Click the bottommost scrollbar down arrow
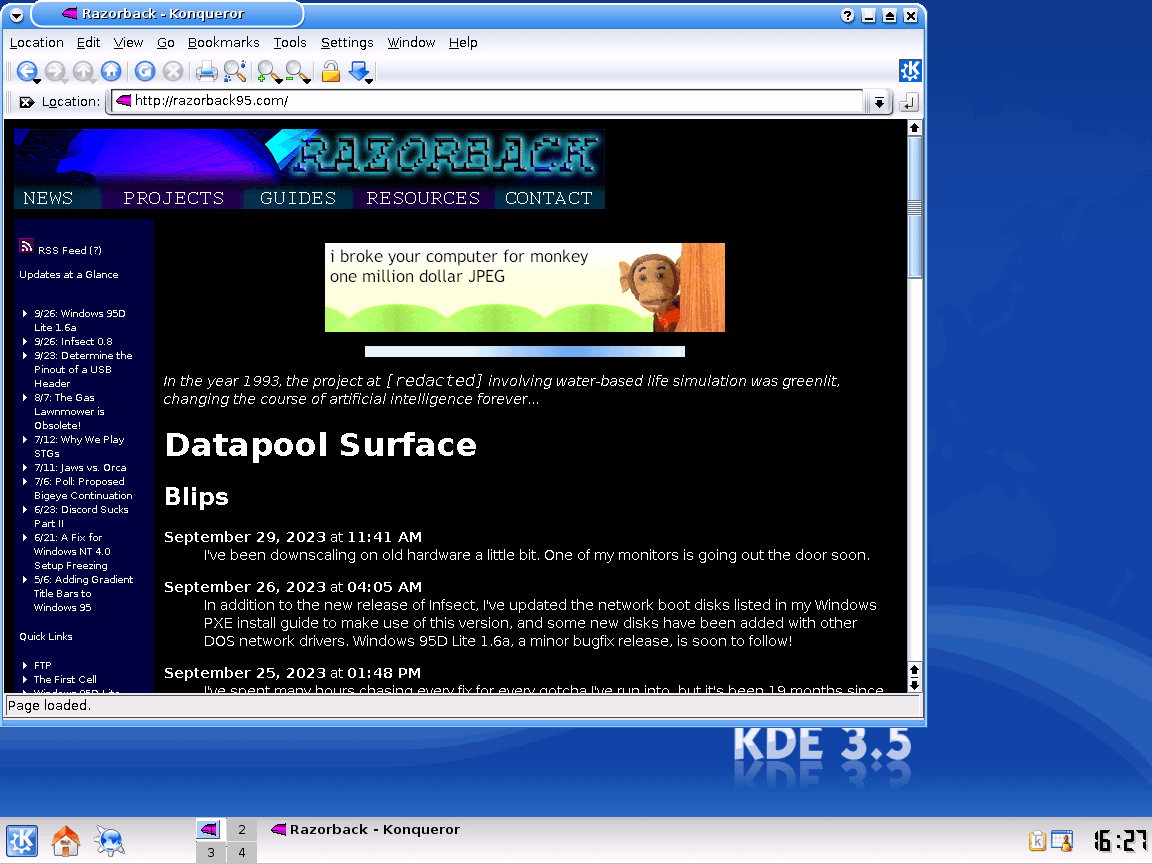Screen dimensions: 1152x864 915,685
